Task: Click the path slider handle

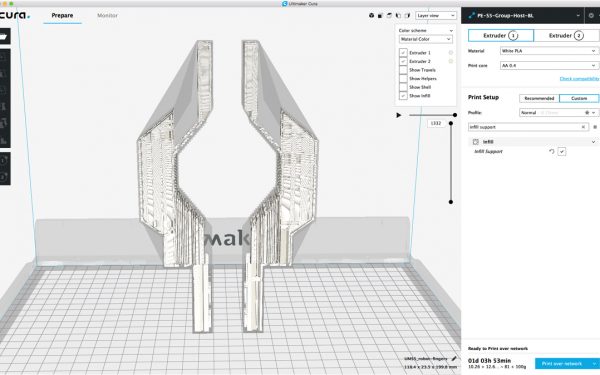Action: pyautogui.click(x=455, y=115)
